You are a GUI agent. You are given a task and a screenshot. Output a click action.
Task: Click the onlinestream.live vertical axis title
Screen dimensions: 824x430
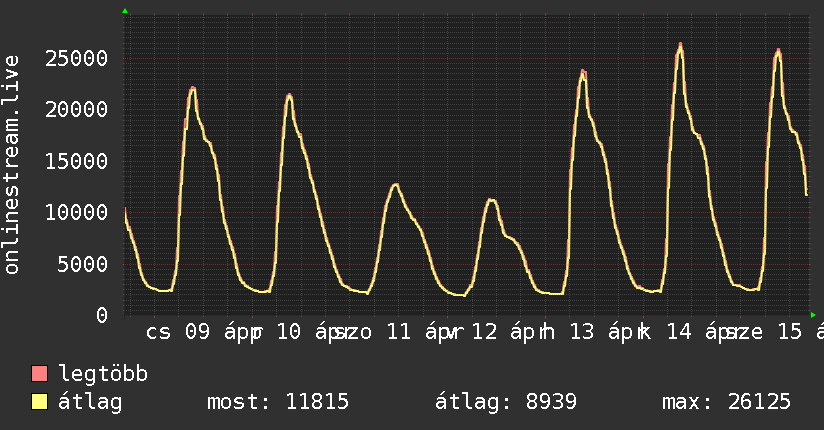tap(11, 165)
